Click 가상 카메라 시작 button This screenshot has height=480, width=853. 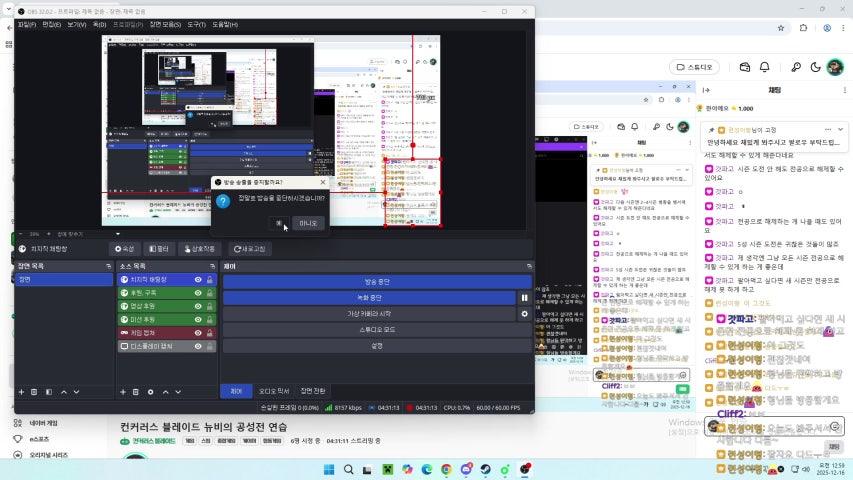(369, 313)
